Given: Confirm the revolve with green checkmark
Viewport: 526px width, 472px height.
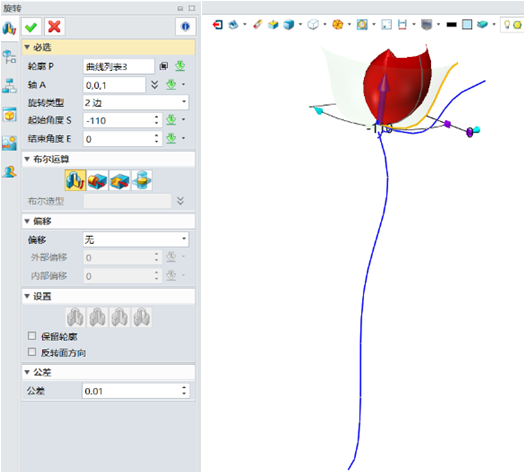Looking at the screenshot, I should pos(31,27).
